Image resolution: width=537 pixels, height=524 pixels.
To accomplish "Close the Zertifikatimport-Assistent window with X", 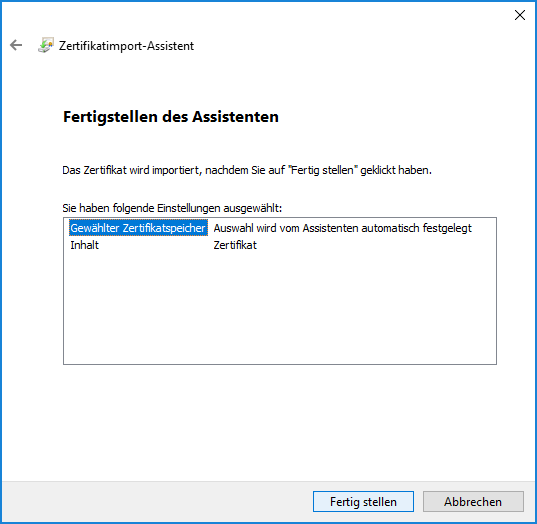I will [520, 15].
